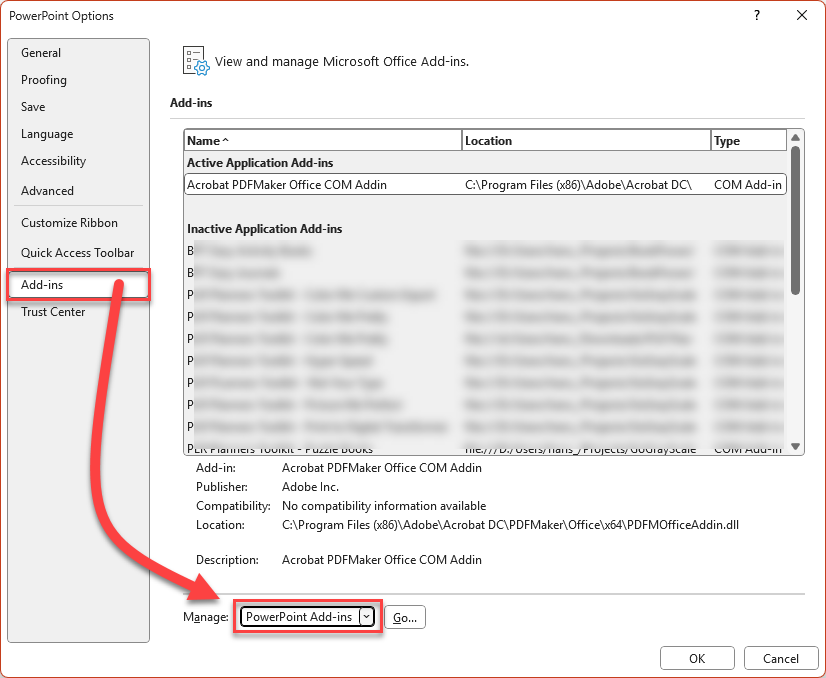This screenshot has height=678, width=826.
Task: Open the Manage dropdown arrow
Action: tap(365, 617)
